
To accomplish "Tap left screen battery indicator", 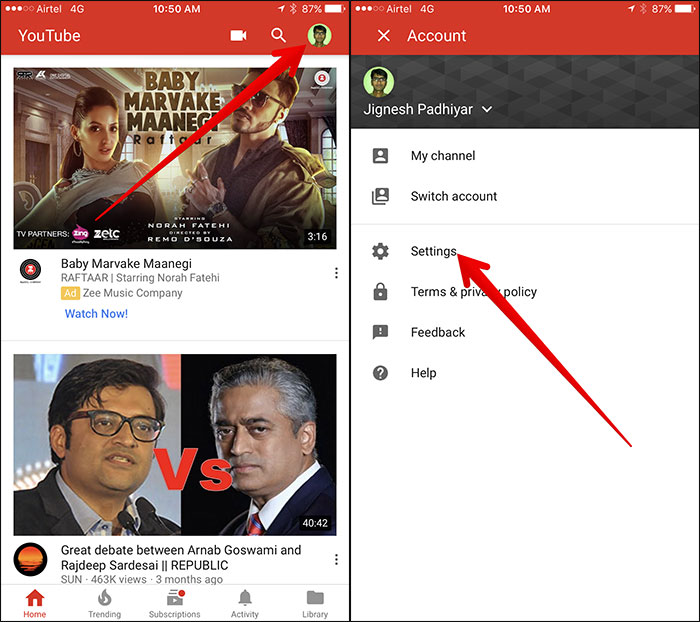I will 335,8.
